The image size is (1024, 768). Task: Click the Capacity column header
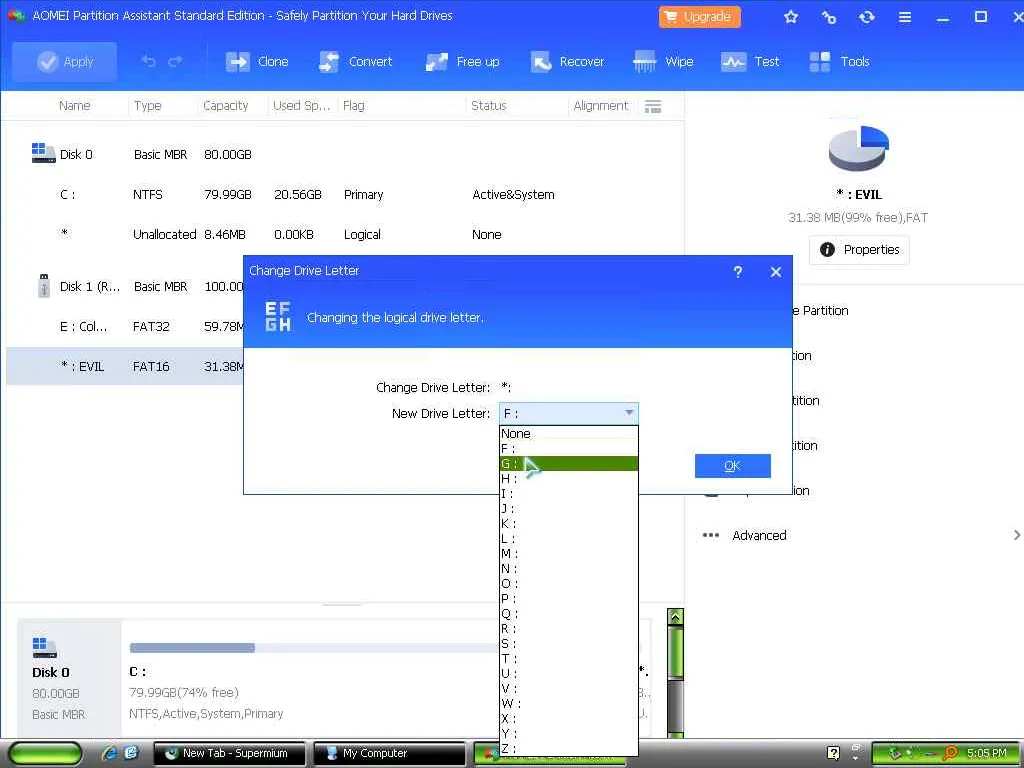point(225,106)
